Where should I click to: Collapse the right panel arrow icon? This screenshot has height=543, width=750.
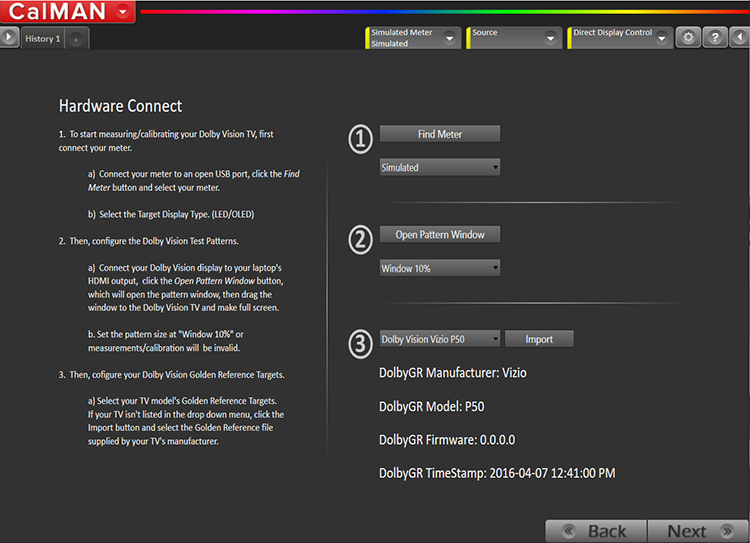click(x=740, y=37)
